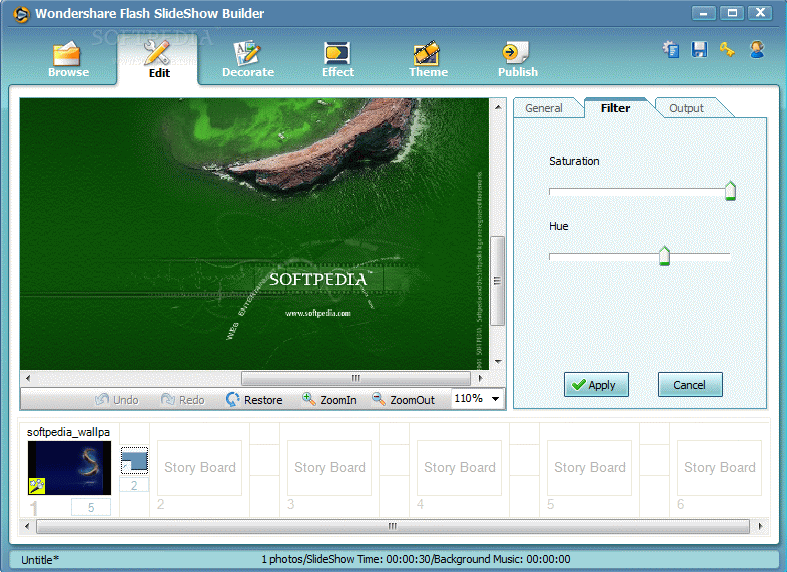Restore the original image
Image resolution: width=787 pixels, height=572 pixels.
click(254, 400)
